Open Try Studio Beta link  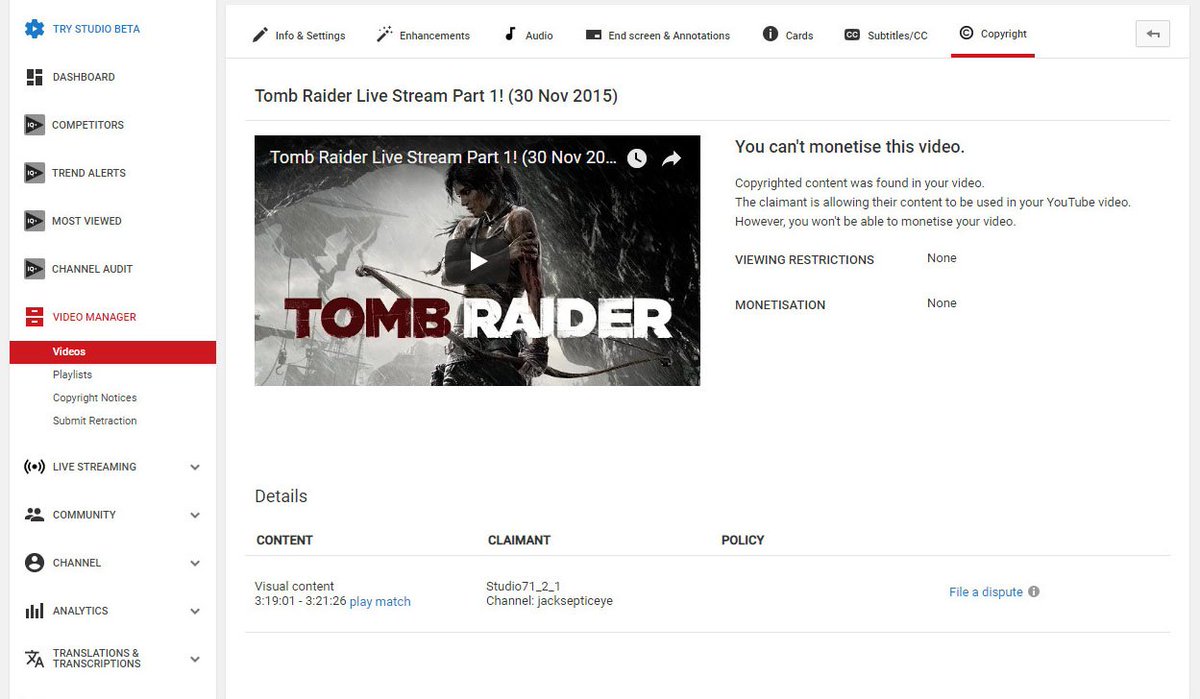pyautogui.click(x=96, y=29)
